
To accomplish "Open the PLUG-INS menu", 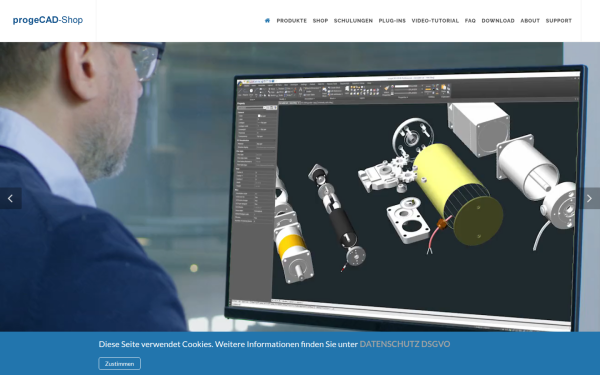I will point(392,21).
